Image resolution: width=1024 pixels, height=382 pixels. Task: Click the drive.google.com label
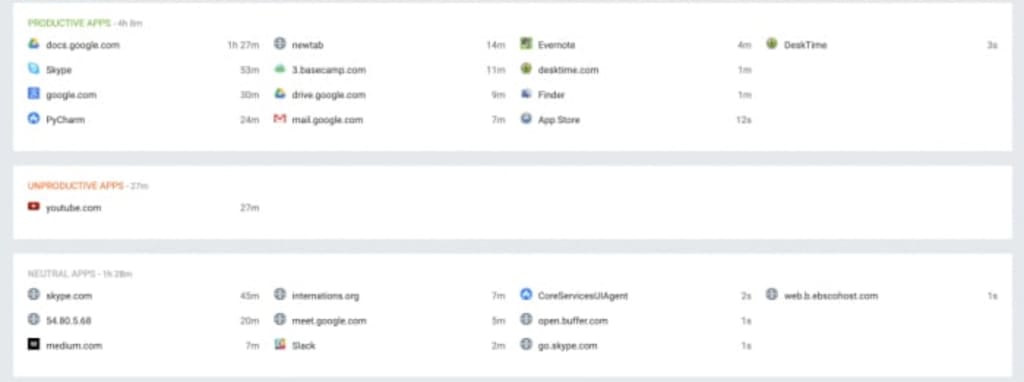tap(328, 95)
